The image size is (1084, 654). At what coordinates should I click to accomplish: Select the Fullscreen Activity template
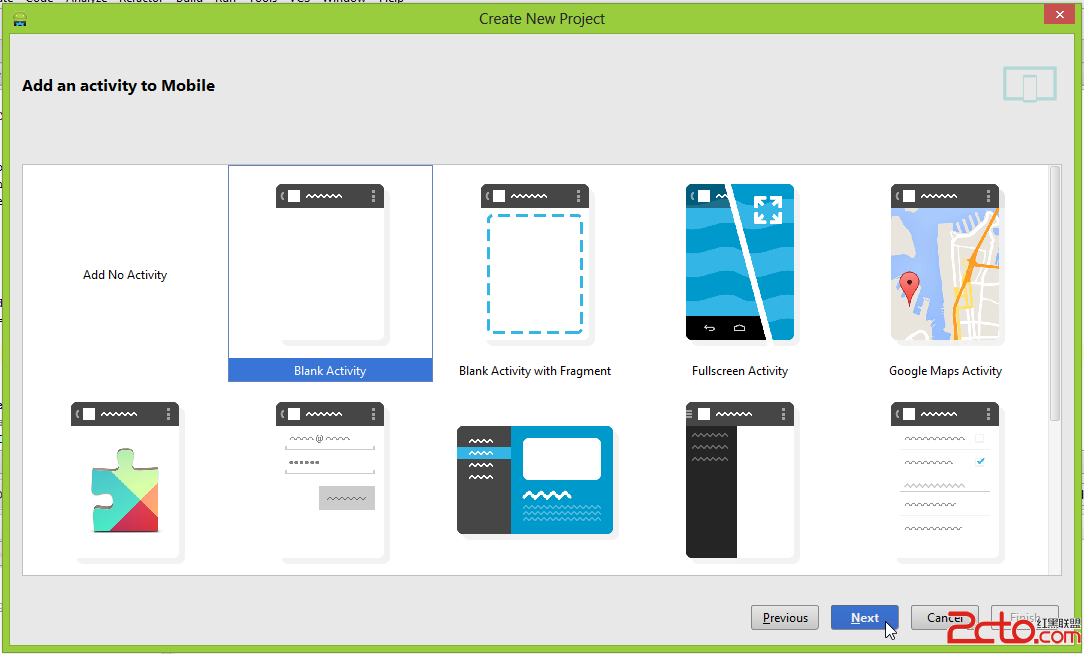click(x=740, y=262)
